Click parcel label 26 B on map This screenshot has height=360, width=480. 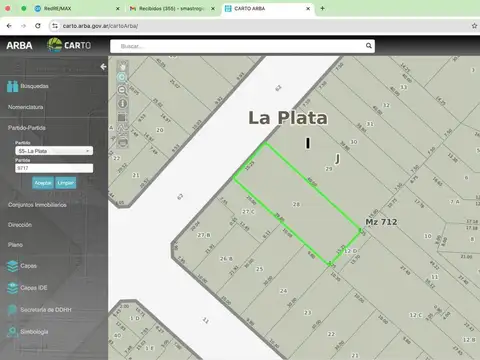(226, 258)
